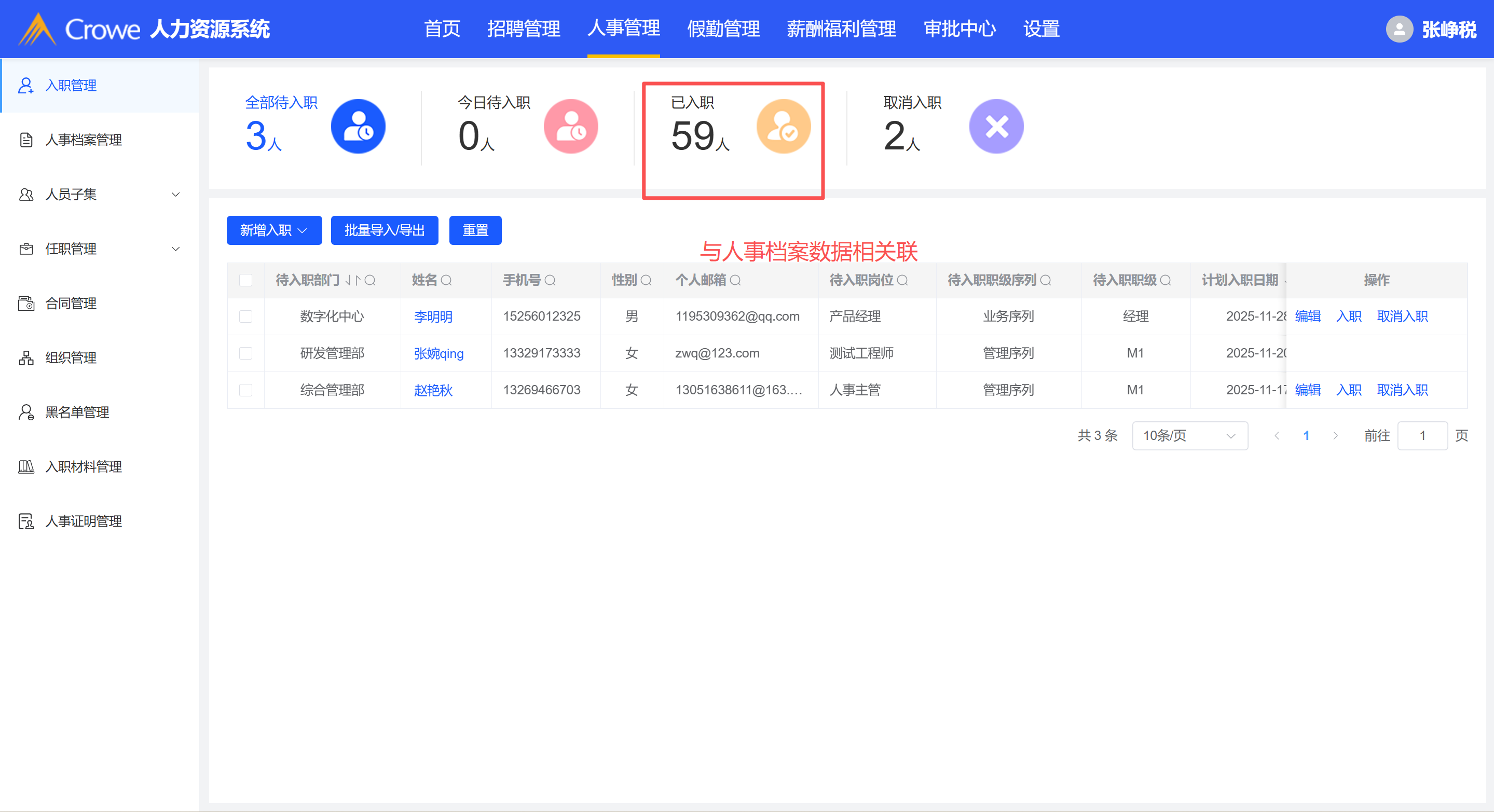Screen dimensions: 1494x812
Task: Open 人事档案管理 in the sidebar
Action: coord(84,140)
